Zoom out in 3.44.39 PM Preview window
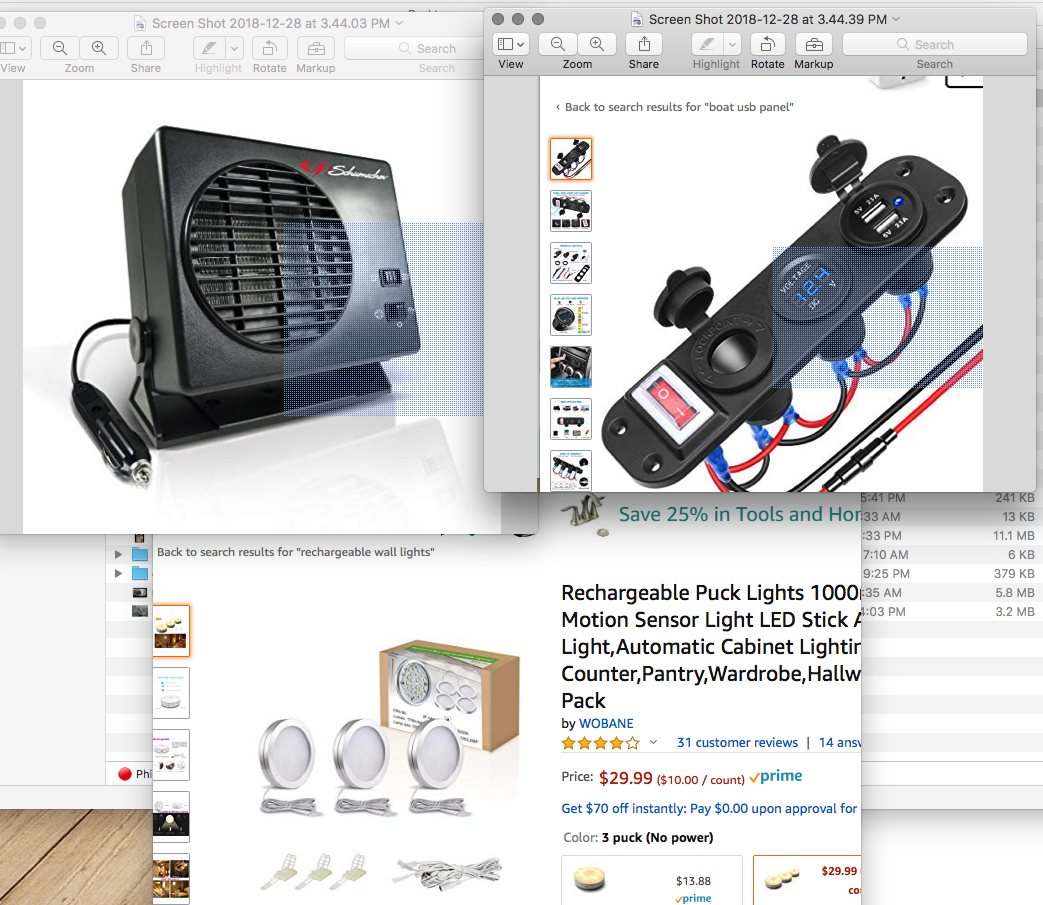Image resolution: width=1043 pixels, height=905 pixels. [557, 45]
